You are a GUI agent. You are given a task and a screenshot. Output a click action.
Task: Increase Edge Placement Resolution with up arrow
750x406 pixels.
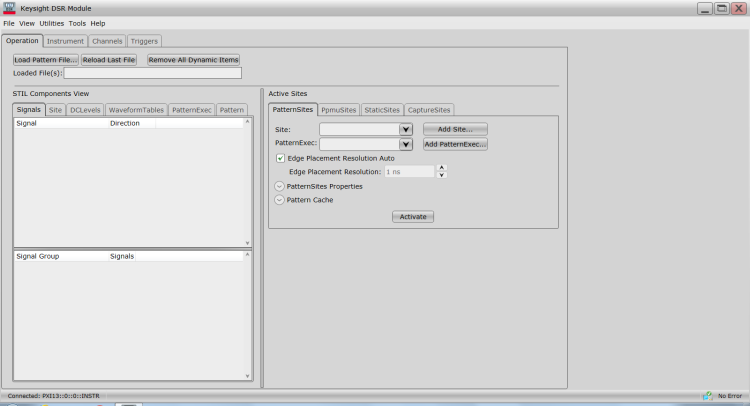pos(442,167)
